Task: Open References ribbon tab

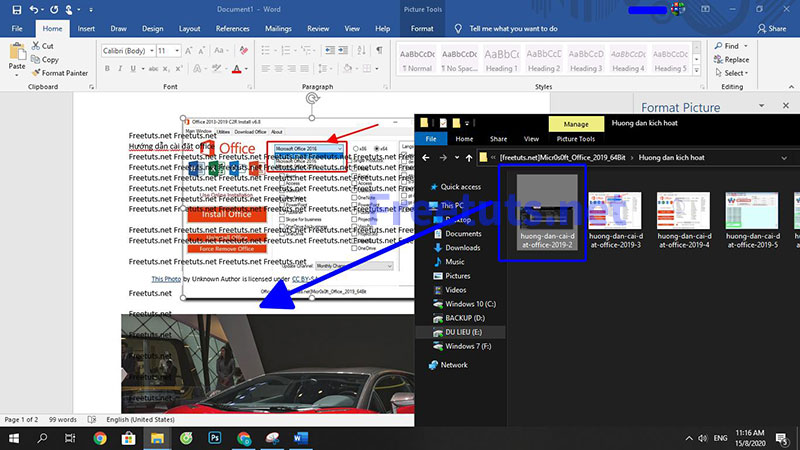Action: tap(233, 29)
